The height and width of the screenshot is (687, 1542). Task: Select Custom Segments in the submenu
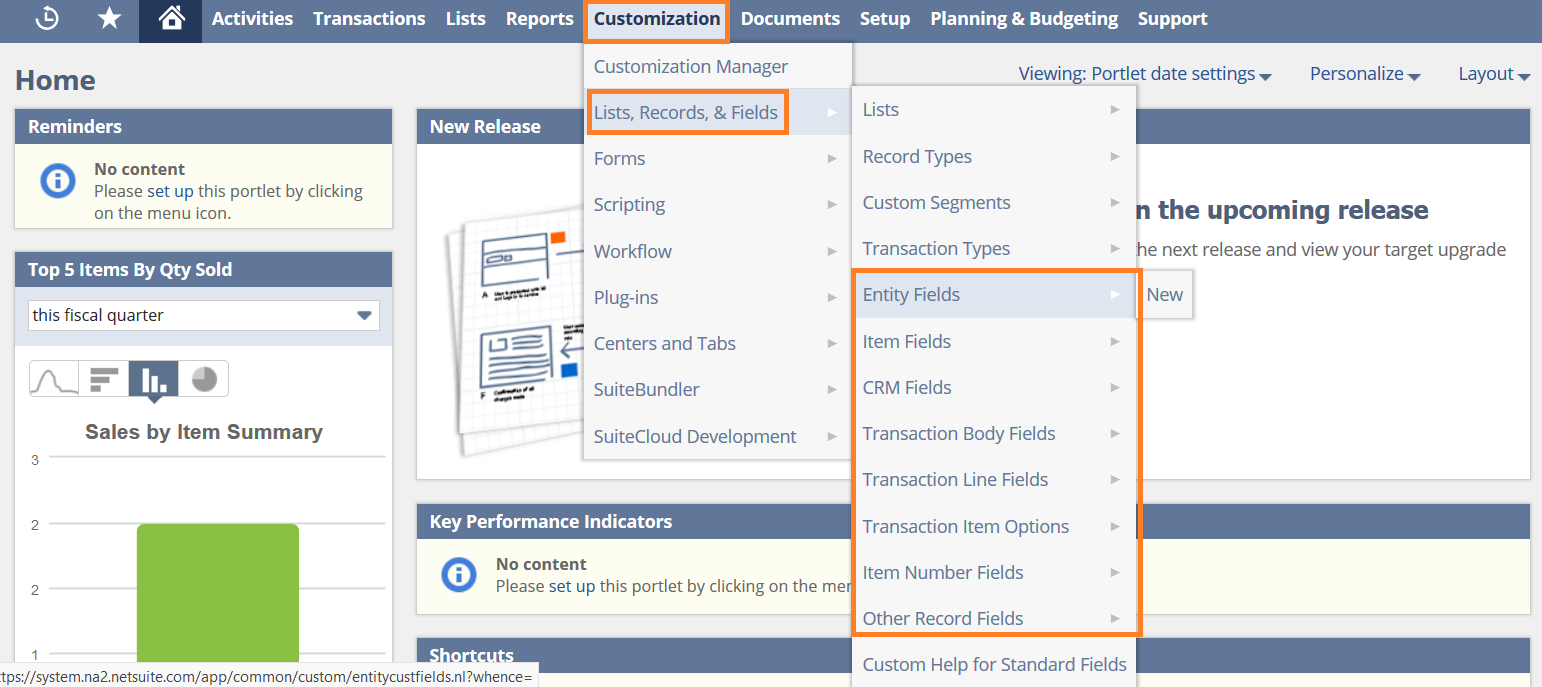[x=936, y=202]
